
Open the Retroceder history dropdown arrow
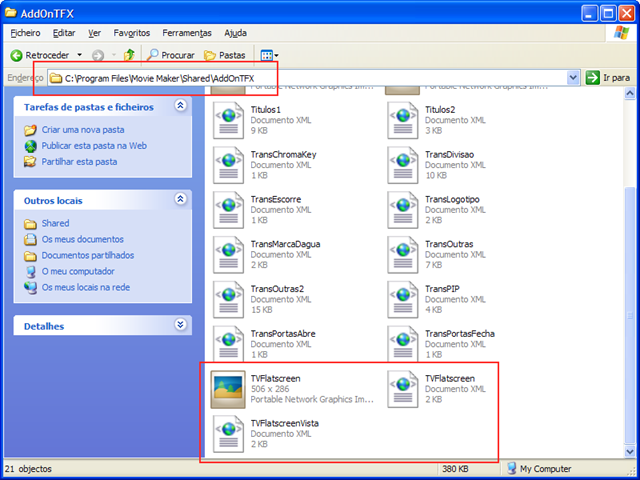tap(80, 55)
